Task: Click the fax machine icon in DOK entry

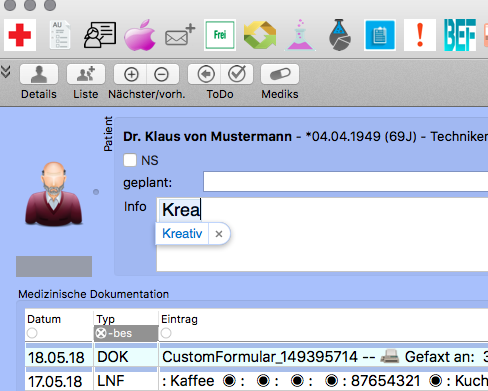Action: pyautogui.click(x=390, y=357)
